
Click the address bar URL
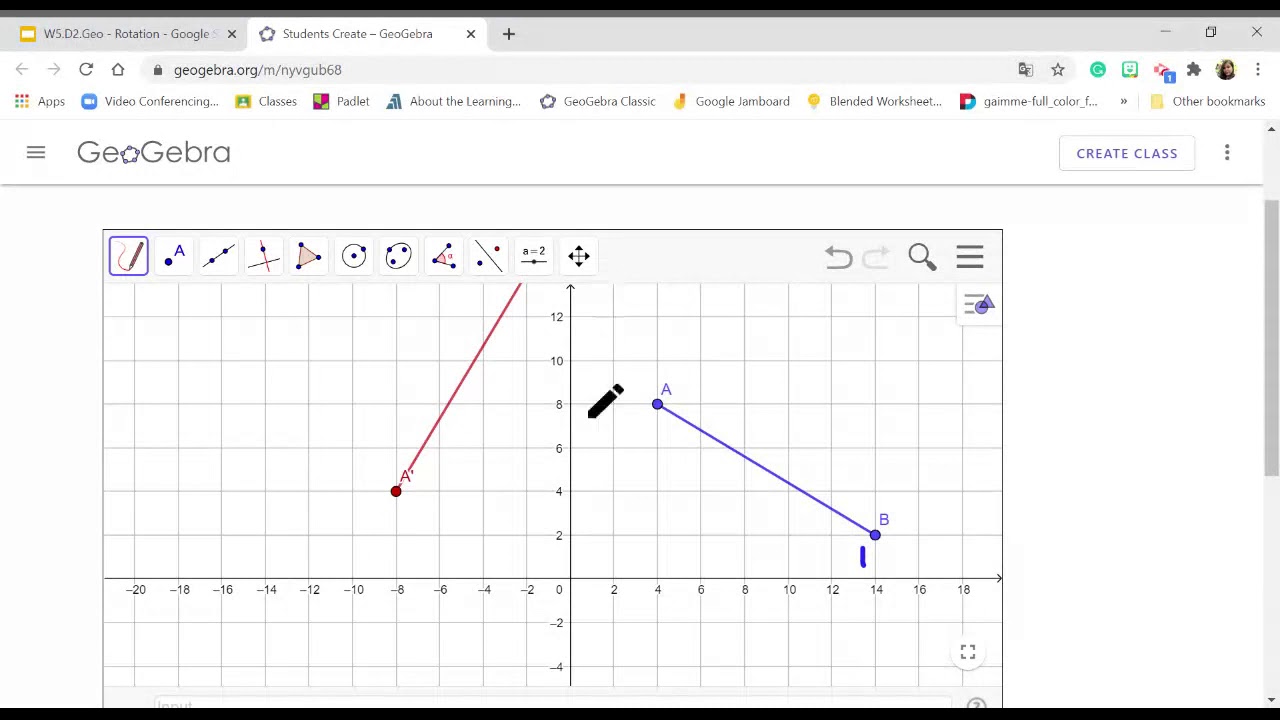coord(258,70)
